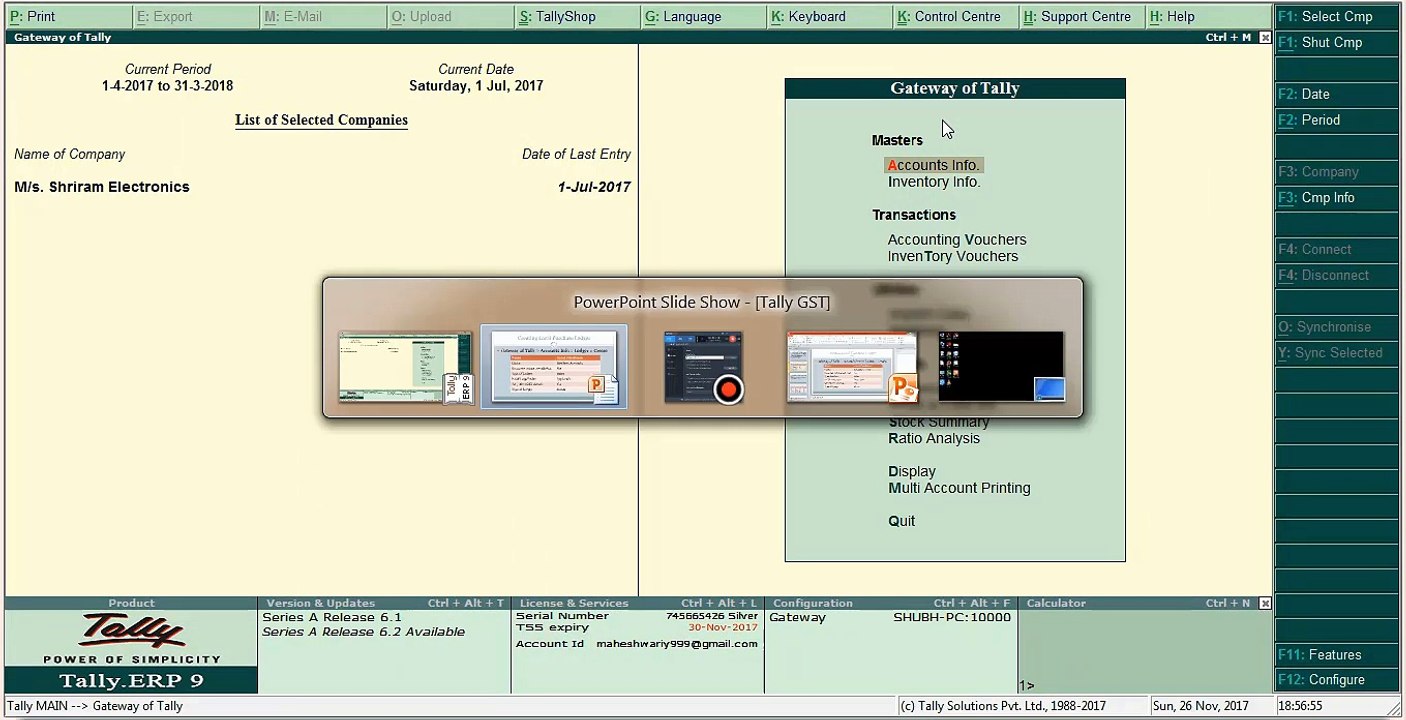The height and width of the screenshot is (720, 1406).
Task: Click the grayed O: Upload button
Action: pyautogui.click(x=450, y=16)
